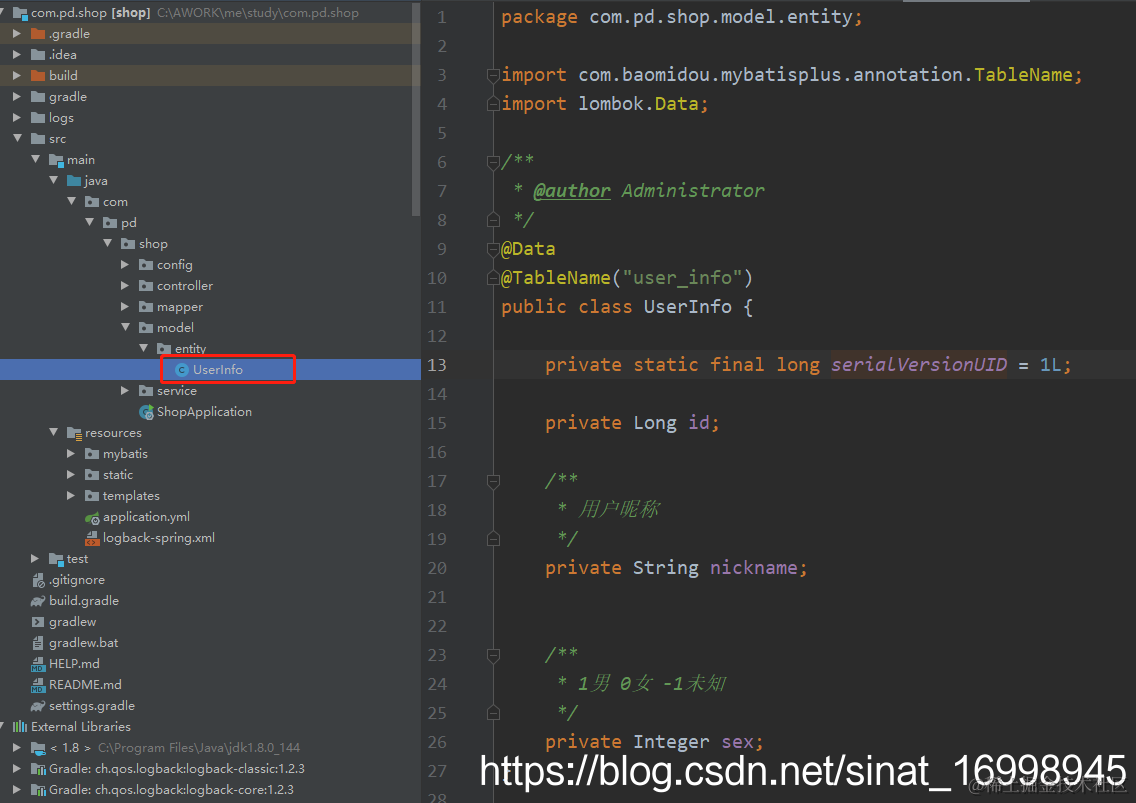This screenshot has width=1136, height=803.
Task: Expand the test folder node
Action: coord(36,559)
